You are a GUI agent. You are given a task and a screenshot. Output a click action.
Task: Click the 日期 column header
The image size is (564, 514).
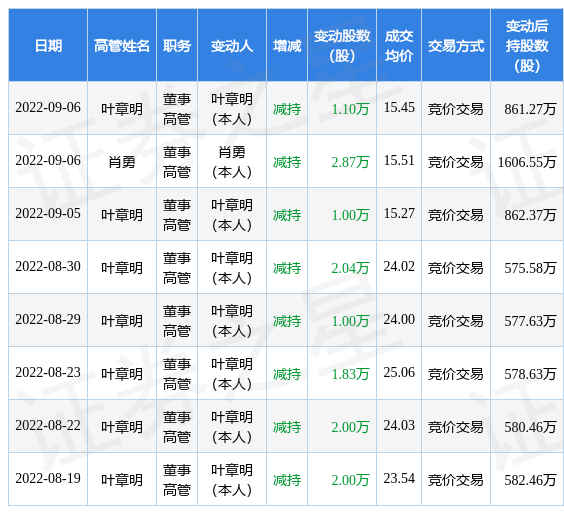[48, 46]
